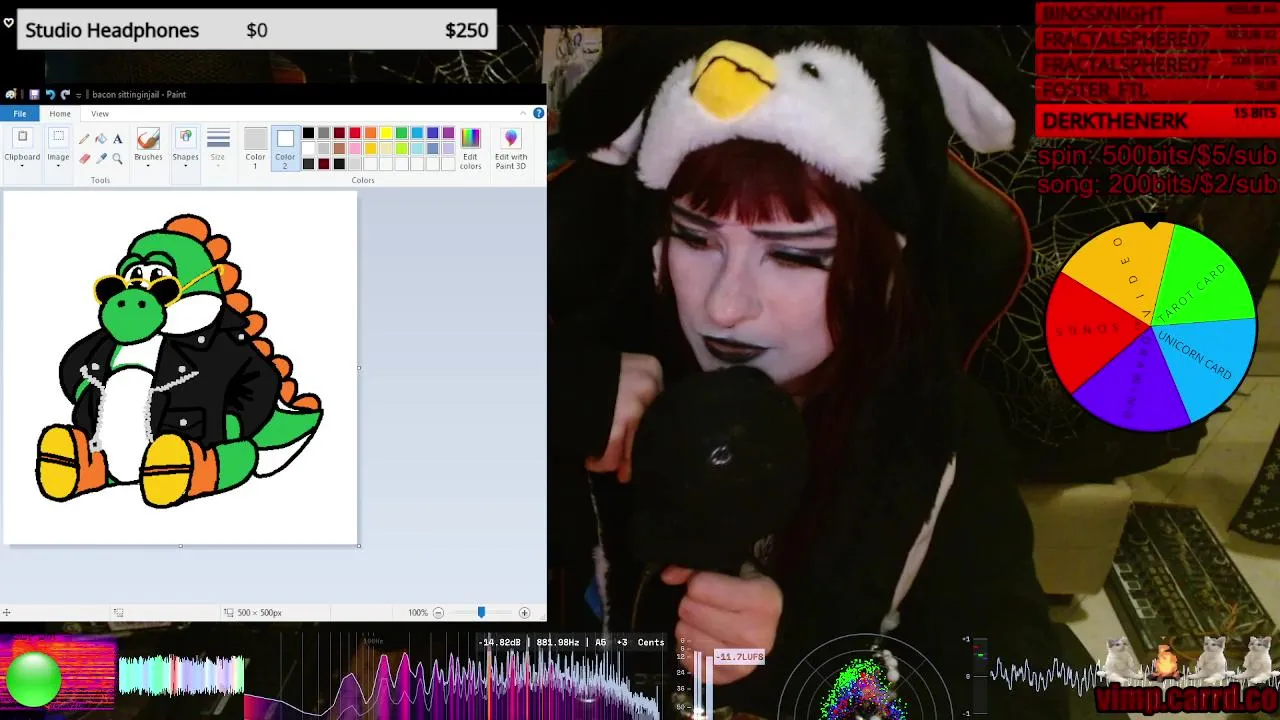Select the Pencil tool in Paint
This screenshot has width=1280, height=720.
point(84,139)
